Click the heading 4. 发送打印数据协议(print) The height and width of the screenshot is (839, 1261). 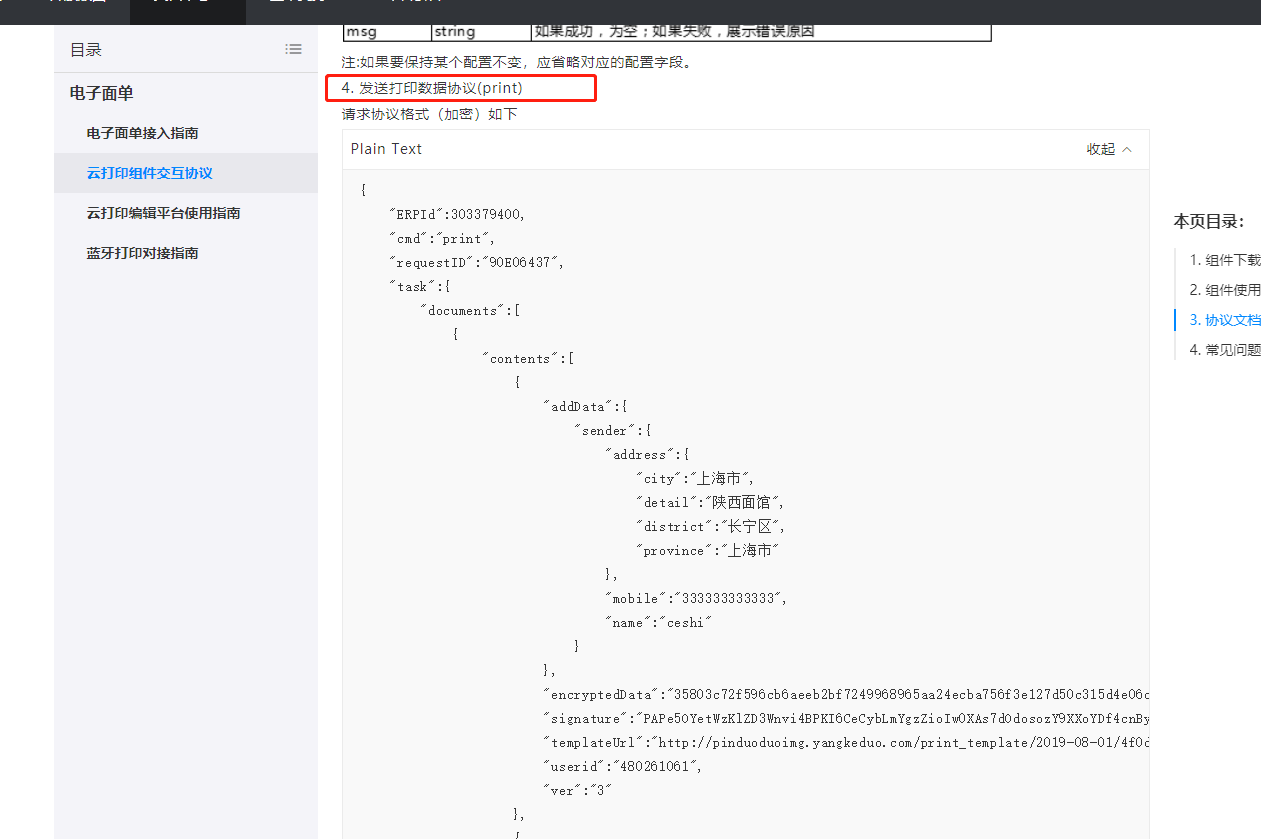[x=432, y=88]
